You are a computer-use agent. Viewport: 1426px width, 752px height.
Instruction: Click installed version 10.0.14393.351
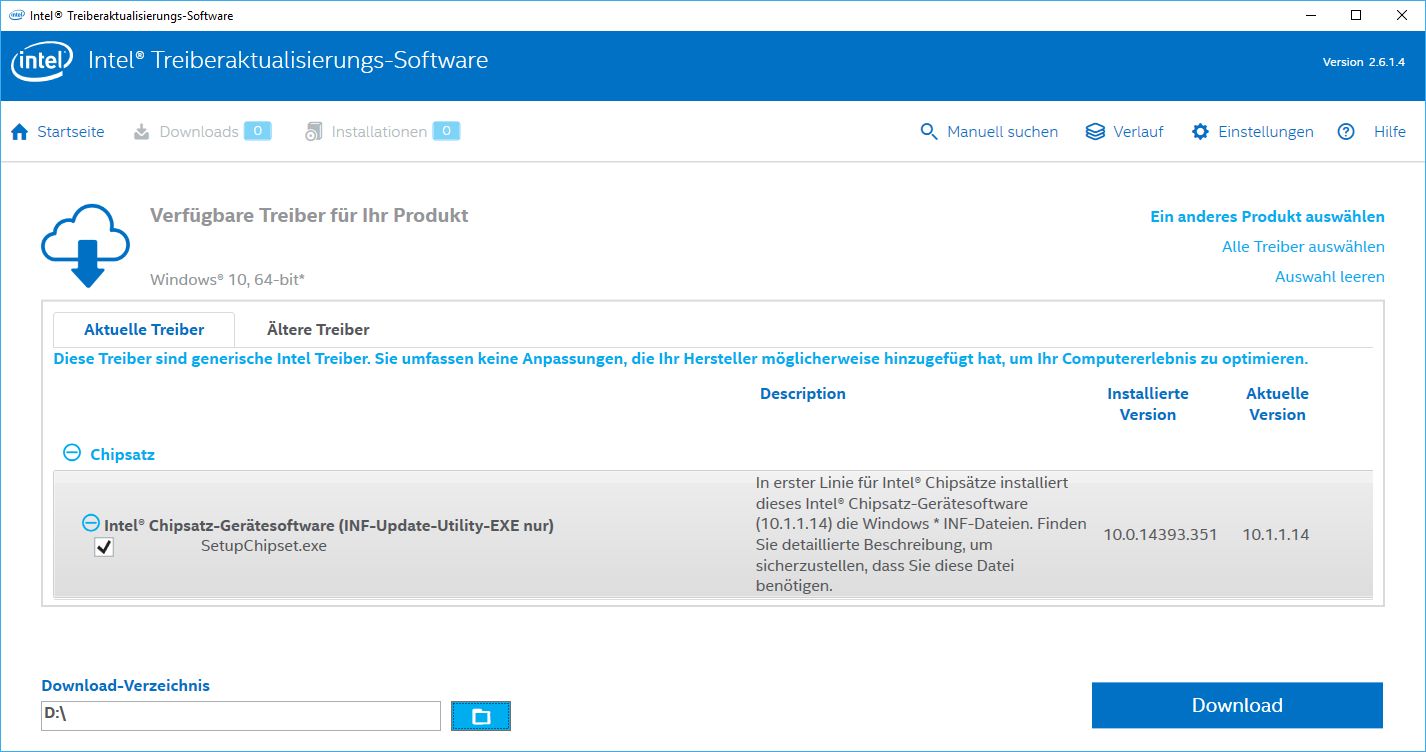point(1160,534)
